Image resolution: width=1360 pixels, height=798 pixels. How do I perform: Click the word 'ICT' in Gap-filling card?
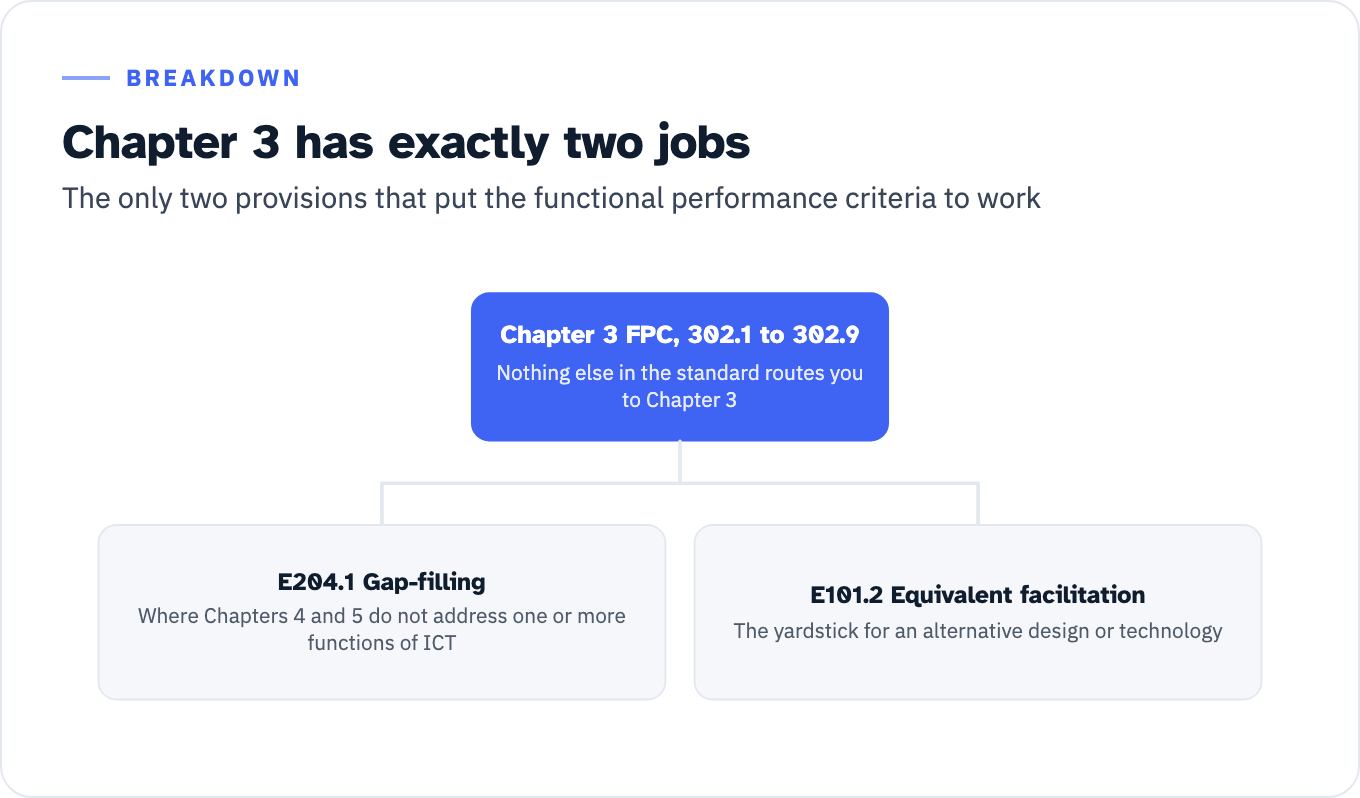pyautogui.click(x=438, y=643)
